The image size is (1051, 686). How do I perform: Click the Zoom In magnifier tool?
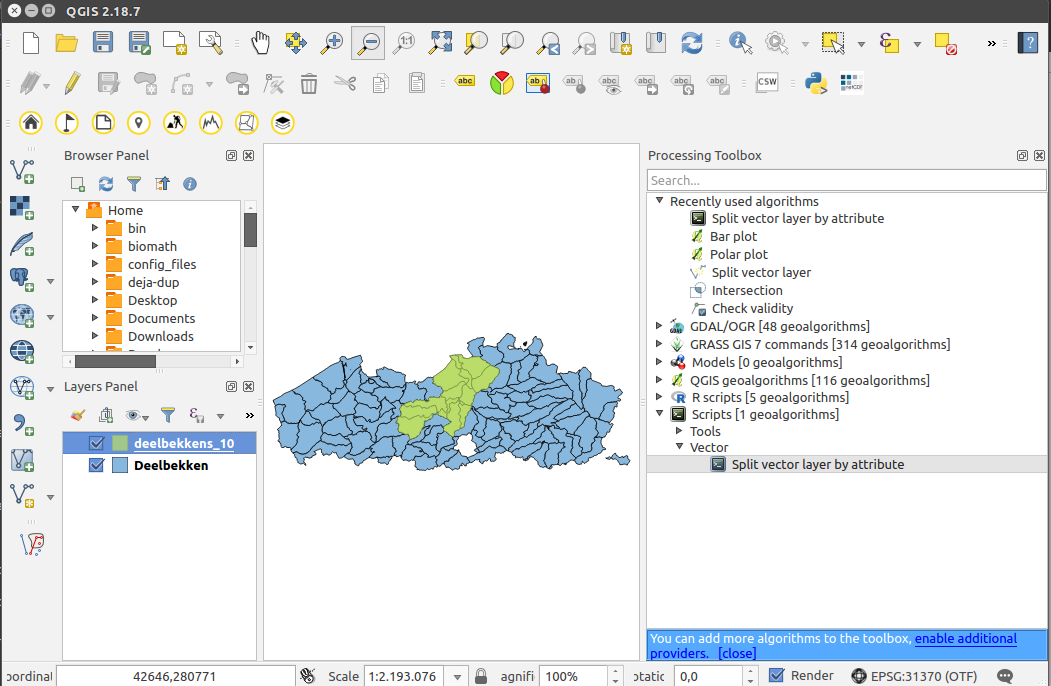(x=331, y=43)
